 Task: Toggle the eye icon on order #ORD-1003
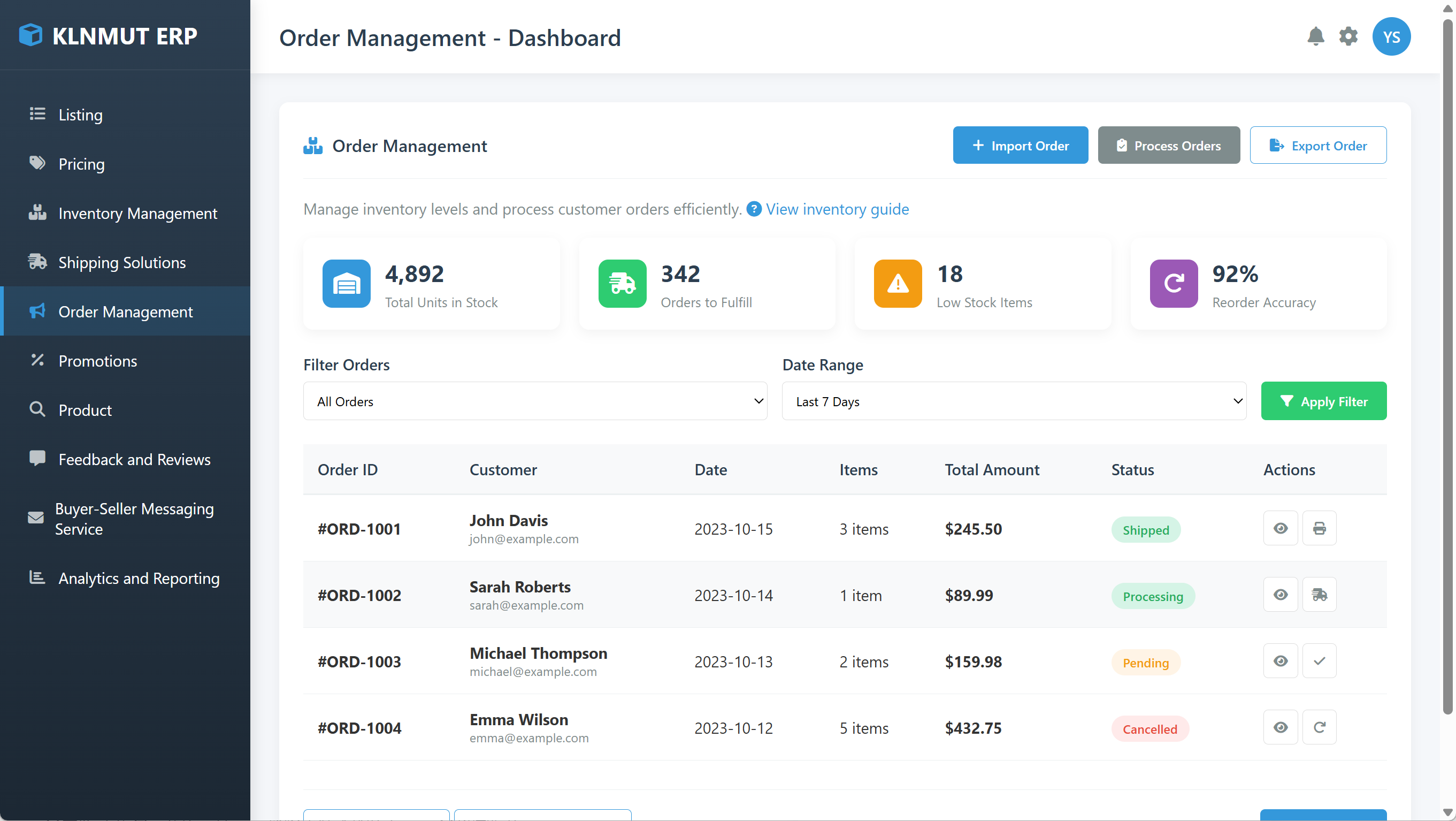tap(1280, 660)
